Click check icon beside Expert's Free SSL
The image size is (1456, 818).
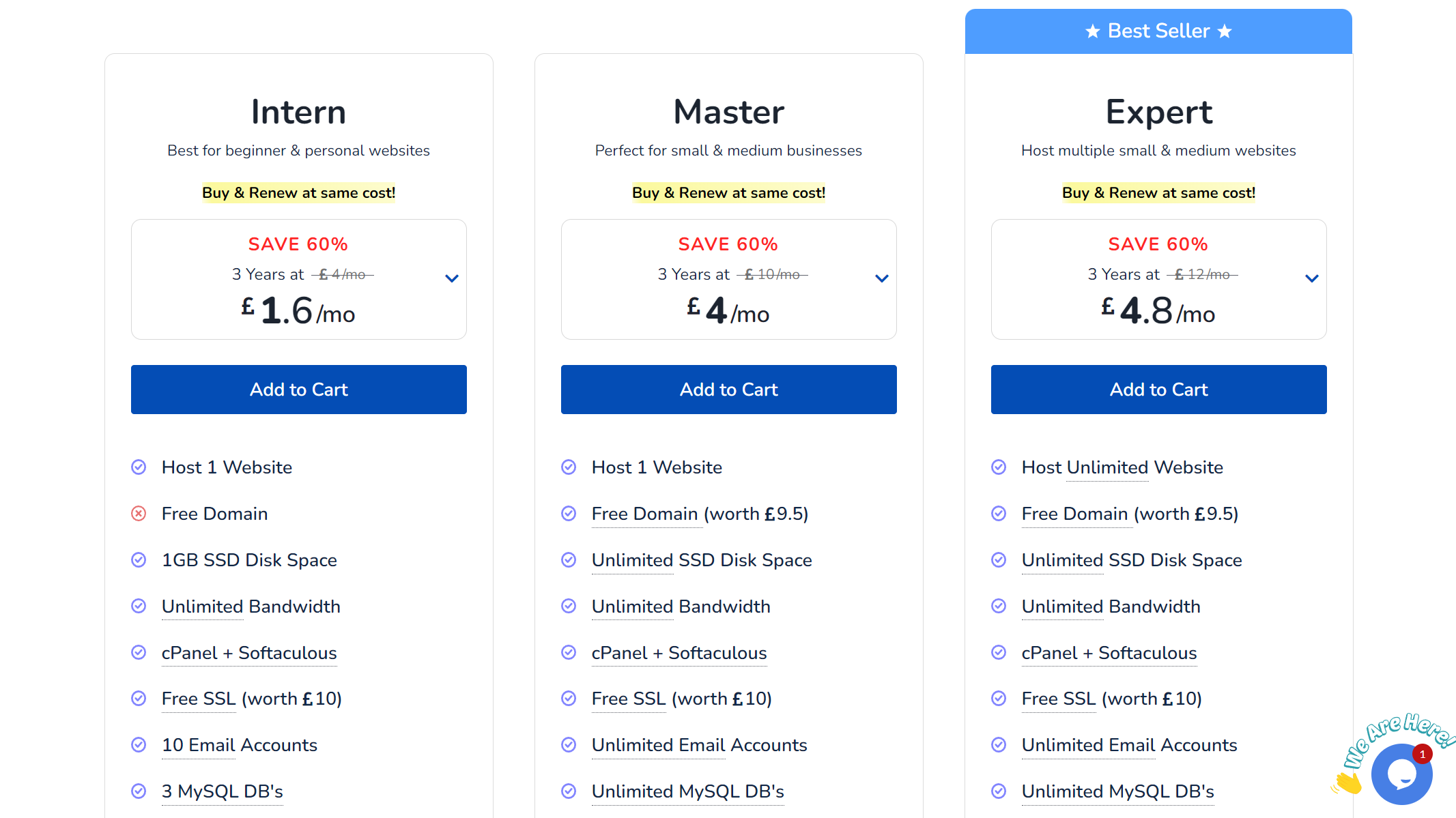coord(999,699)
